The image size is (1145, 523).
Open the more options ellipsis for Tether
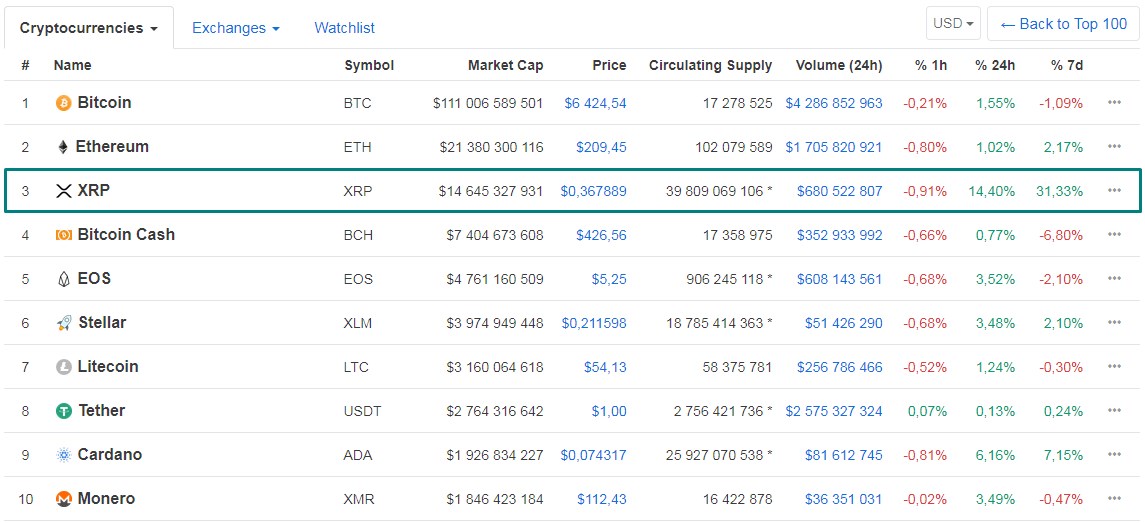(x=1114, y=411)
